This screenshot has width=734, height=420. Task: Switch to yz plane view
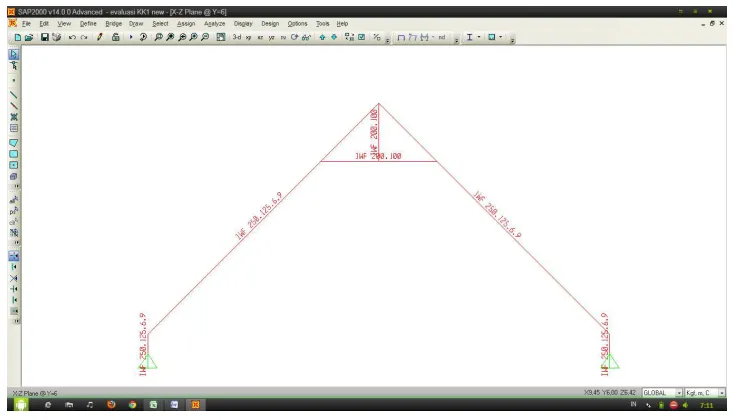(x=272, y=37)
